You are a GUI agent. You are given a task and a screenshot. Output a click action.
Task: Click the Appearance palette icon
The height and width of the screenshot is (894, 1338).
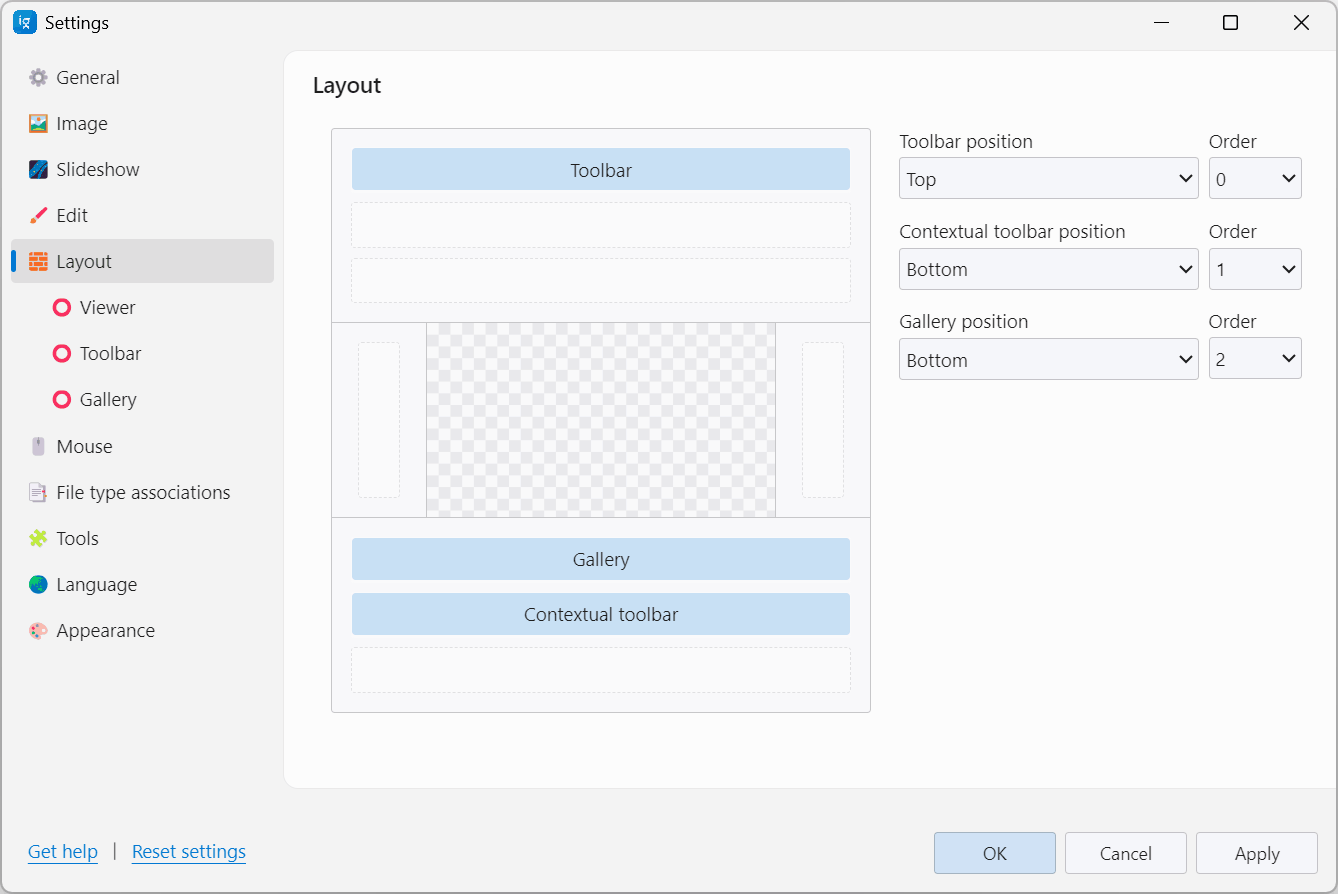38,631
